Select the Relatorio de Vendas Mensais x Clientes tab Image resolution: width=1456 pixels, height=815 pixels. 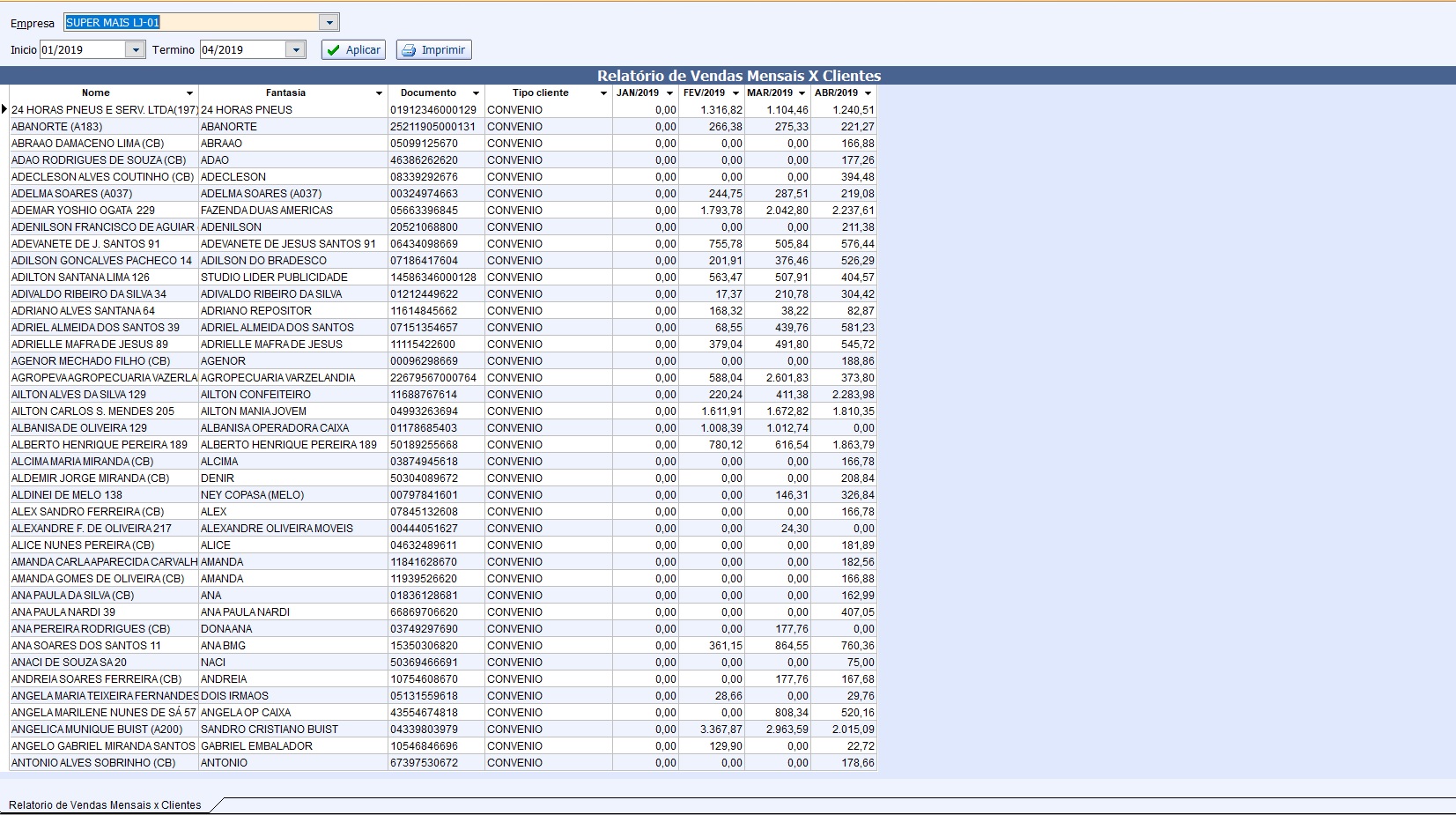click(105, 804)
